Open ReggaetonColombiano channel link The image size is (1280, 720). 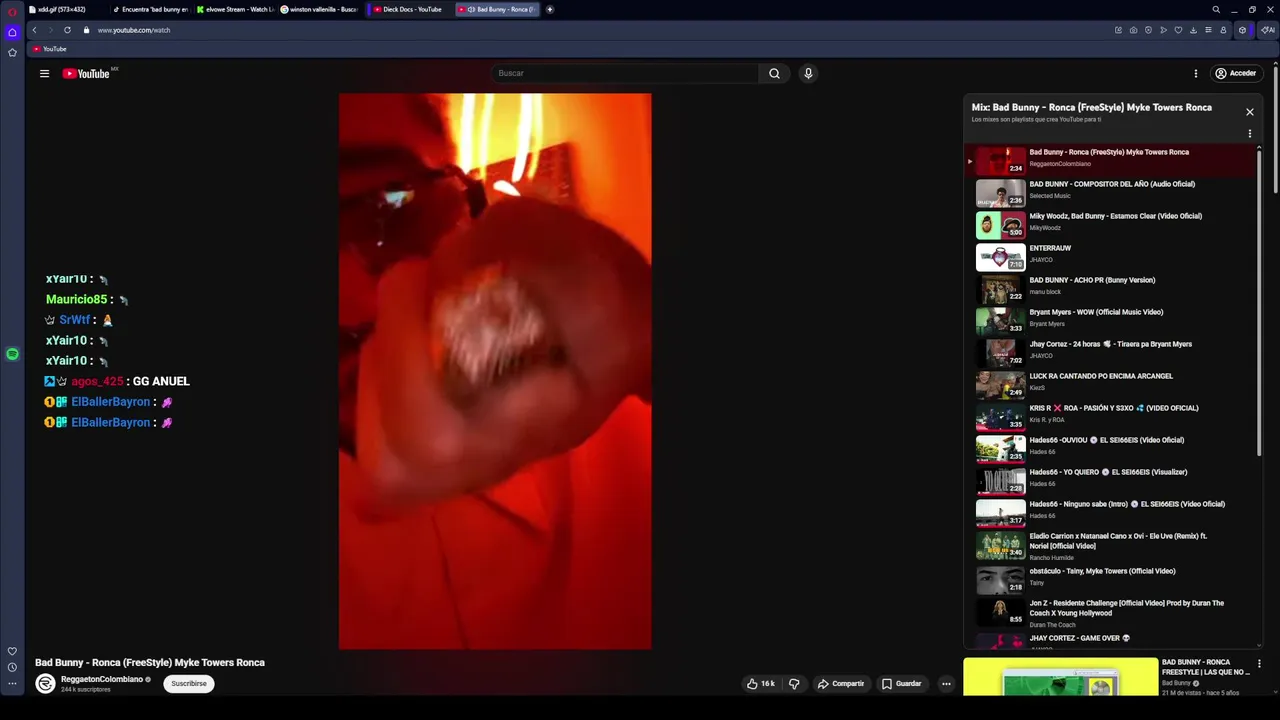102,679
